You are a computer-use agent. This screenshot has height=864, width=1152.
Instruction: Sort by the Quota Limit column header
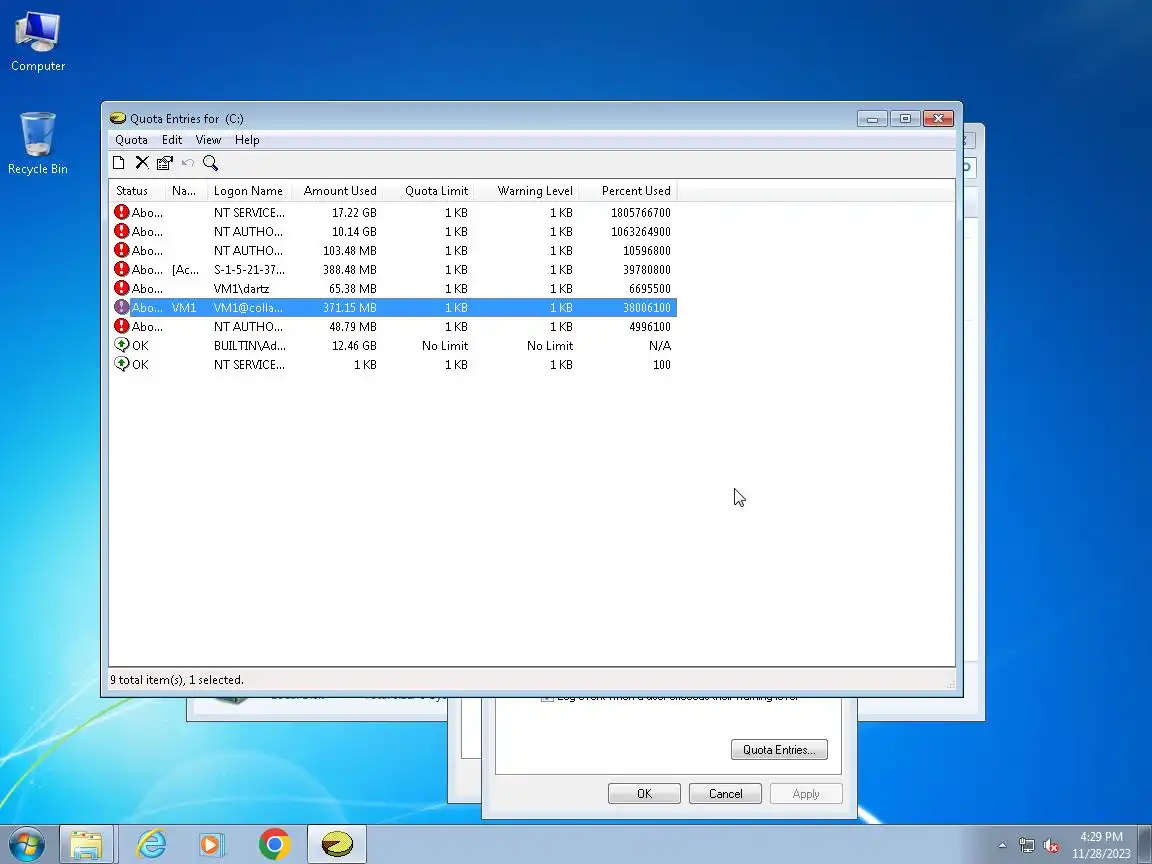pos(428,190)
